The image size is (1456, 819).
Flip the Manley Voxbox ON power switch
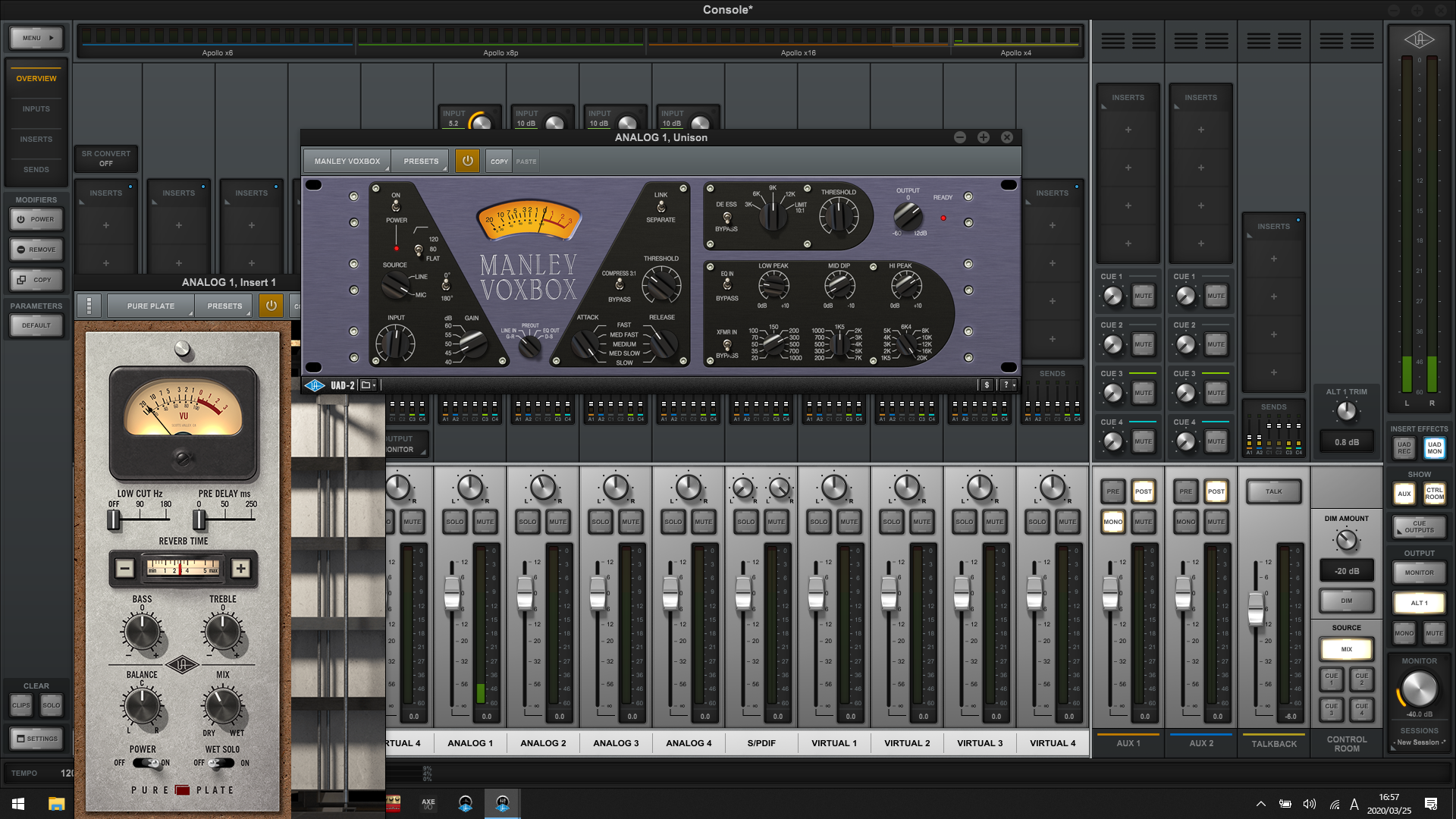(396, 206)
